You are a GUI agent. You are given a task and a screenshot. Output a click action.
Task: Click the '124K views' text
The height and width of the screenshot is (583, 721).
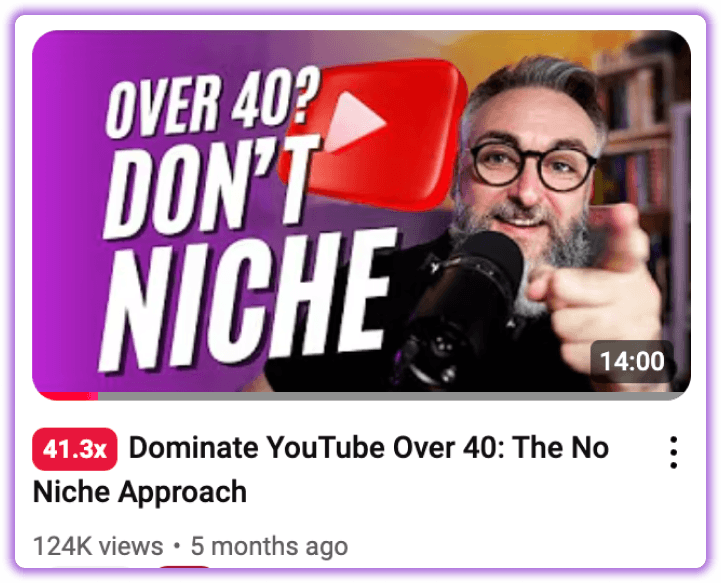98,546
